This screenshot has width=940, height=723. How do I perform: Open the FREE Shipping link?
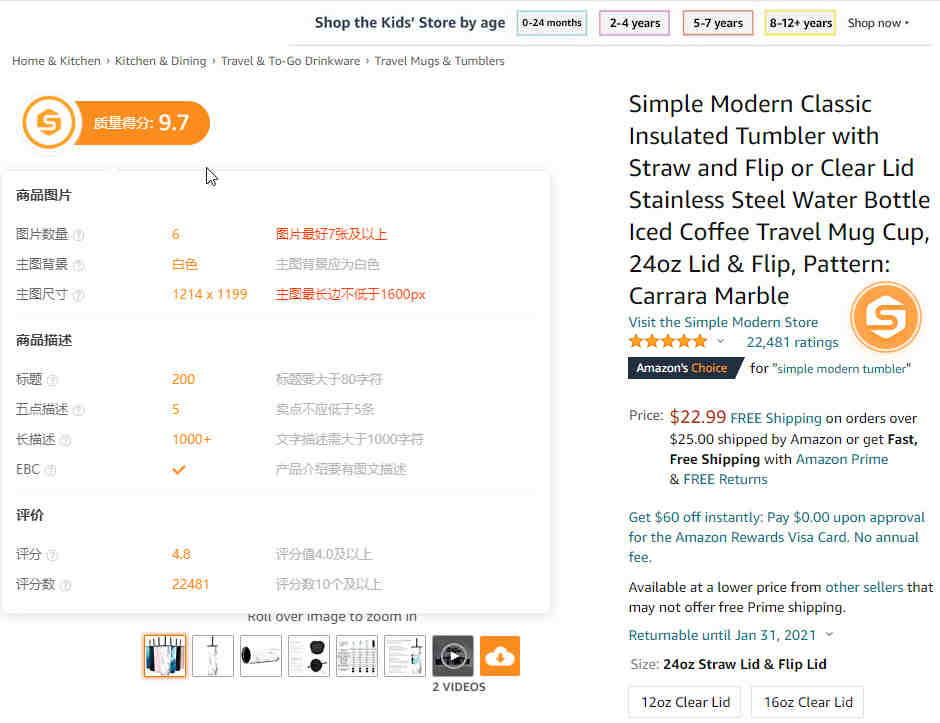pos(776,418)
